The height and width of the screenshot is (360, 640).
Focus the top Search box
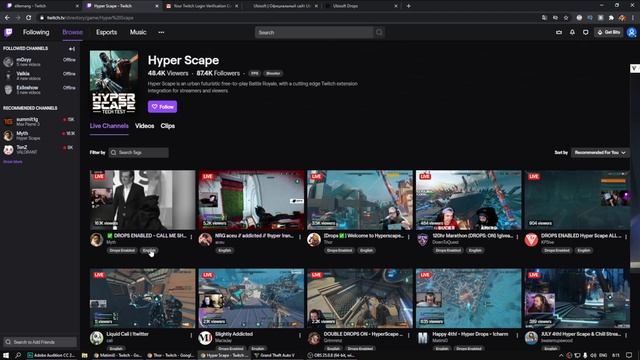pyautogui.click(x=314, y=32)
